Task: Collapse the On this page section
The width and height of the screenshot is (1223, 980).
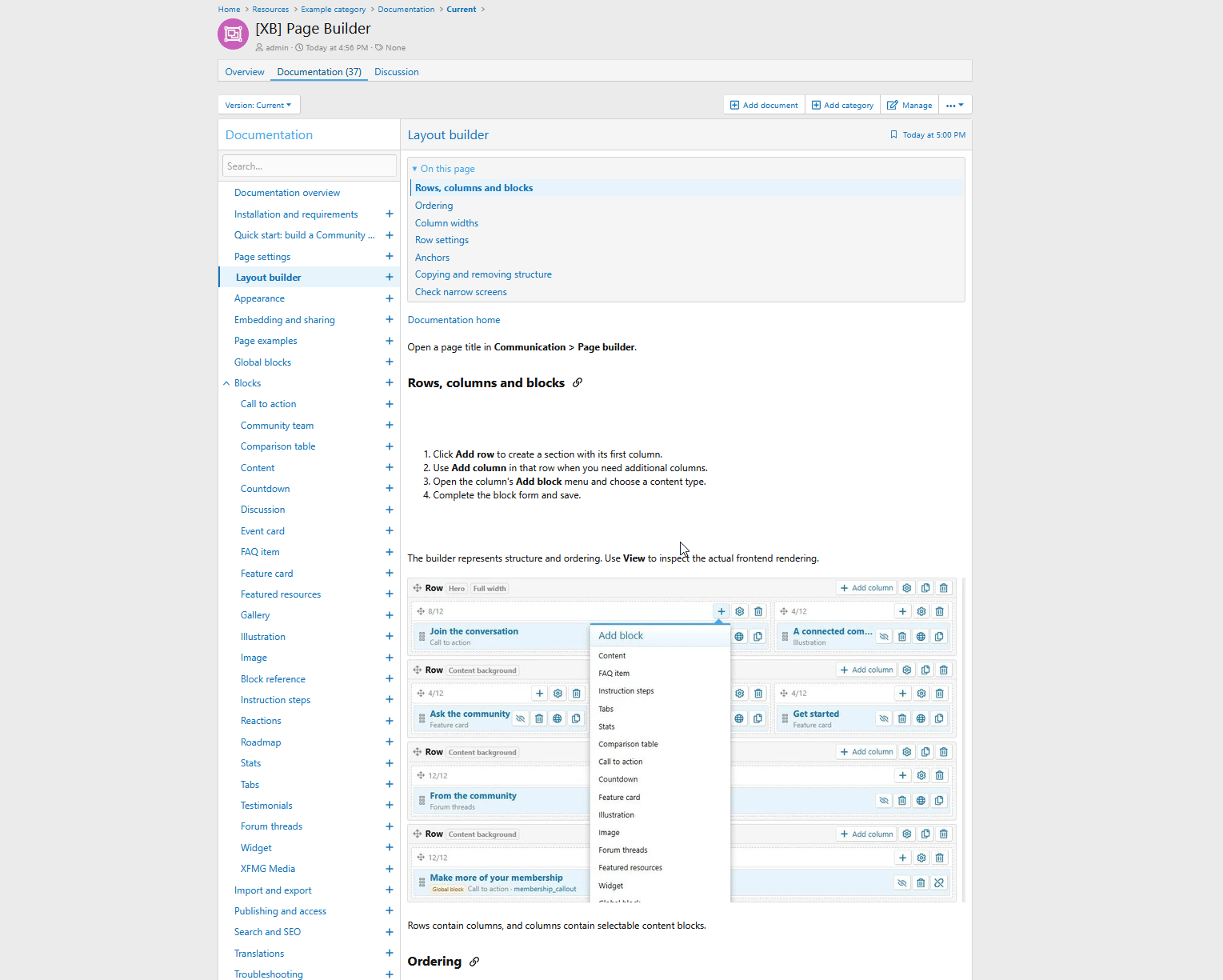Action: point(444,169)
